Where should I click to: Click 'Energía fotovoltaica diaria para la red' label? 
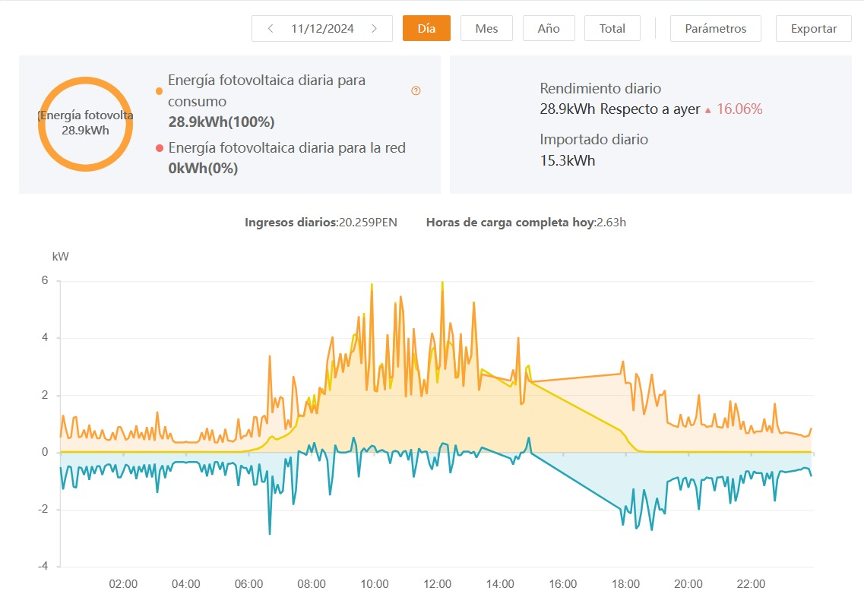pos(287,148)
